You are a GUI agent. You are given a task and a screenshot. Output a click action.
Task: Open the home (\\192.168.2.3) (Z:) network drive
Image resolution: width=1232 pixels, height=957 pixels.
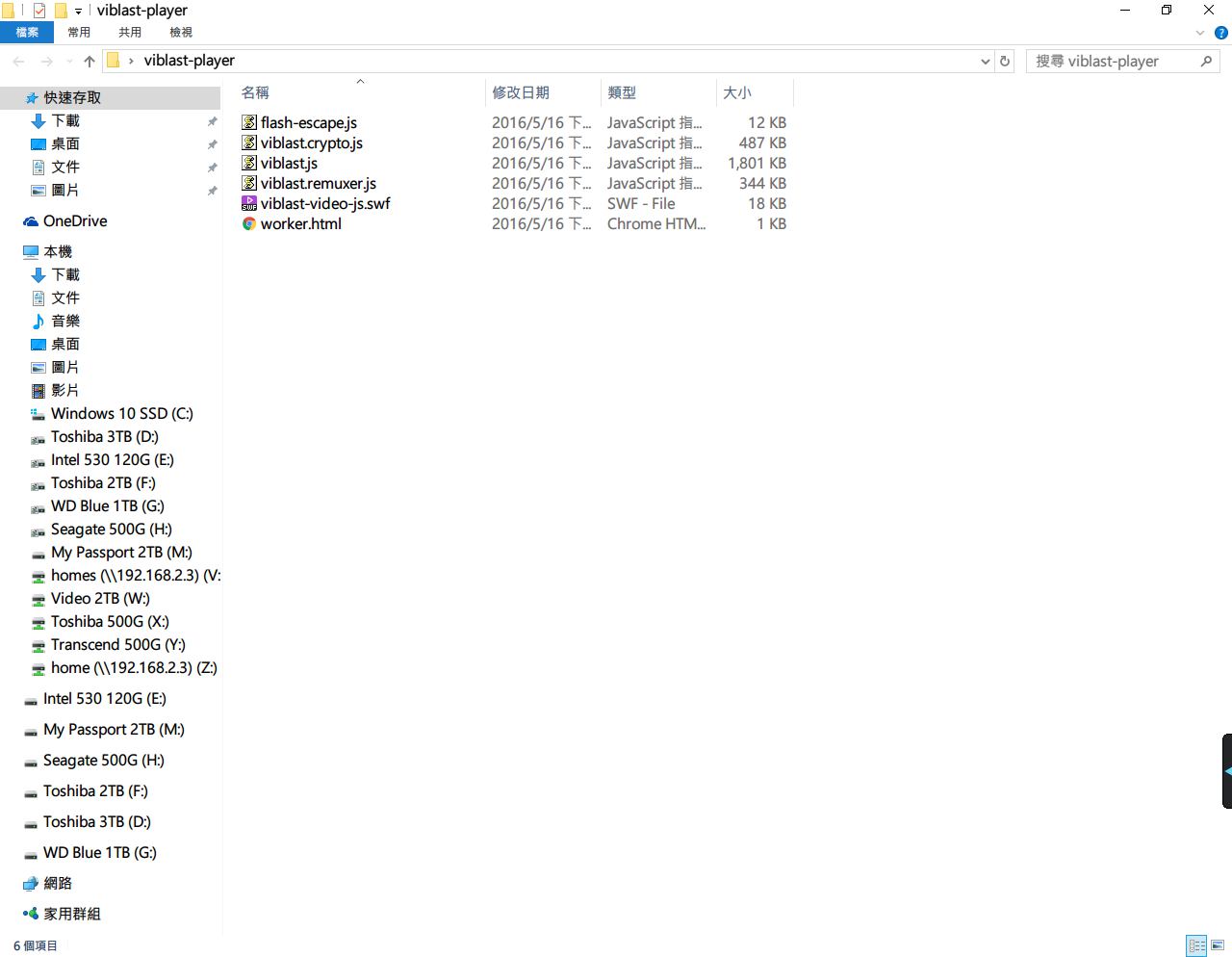tap(134, 667)
